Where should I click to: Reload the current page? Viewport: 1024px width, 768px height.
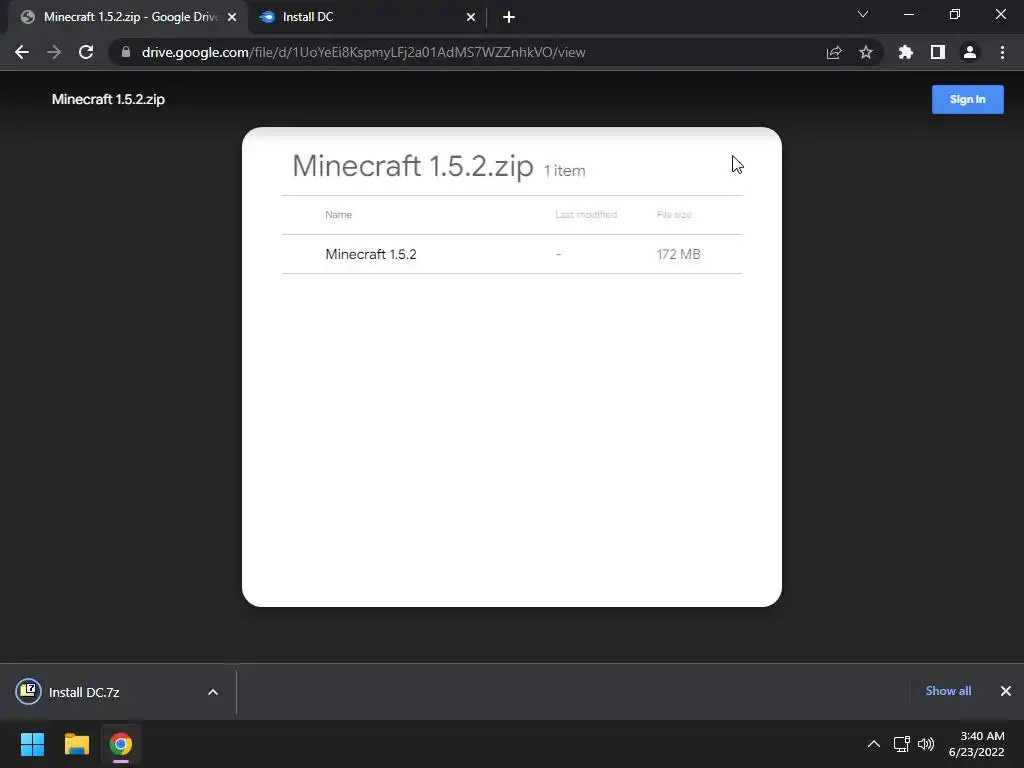pos(86,52)
